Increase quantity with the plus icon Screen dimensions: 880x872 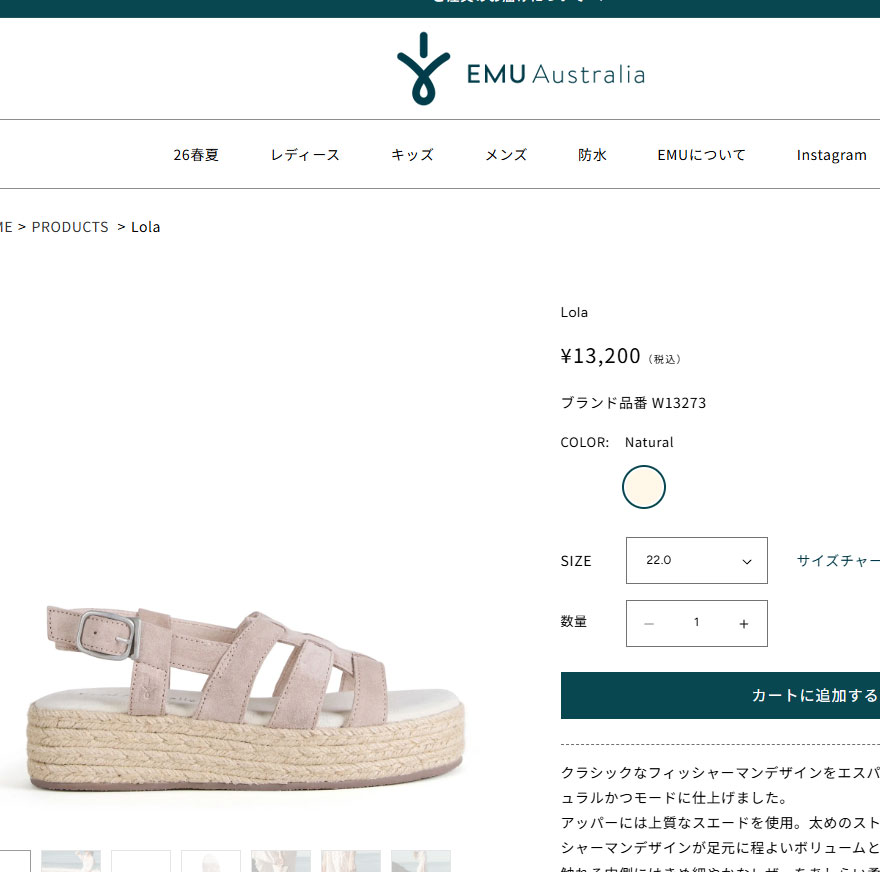pos(744,623)
